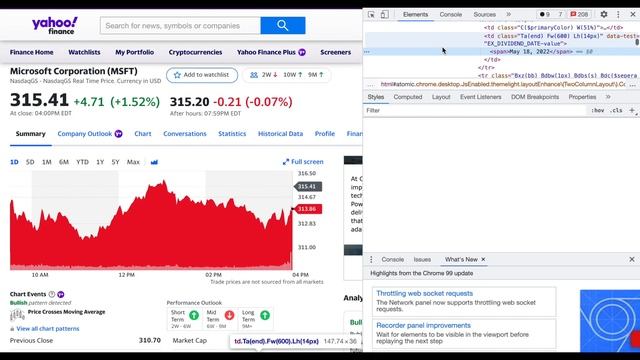Open the Watchlists nav item

(x=84, y=52)
